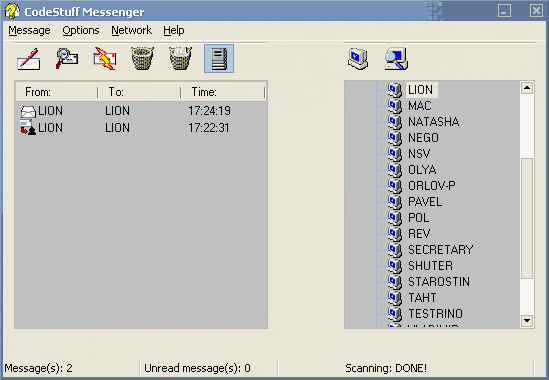The image size is (549, 380).
Task: Click the lightning bolt quick message icon
Action: (104, 58)
